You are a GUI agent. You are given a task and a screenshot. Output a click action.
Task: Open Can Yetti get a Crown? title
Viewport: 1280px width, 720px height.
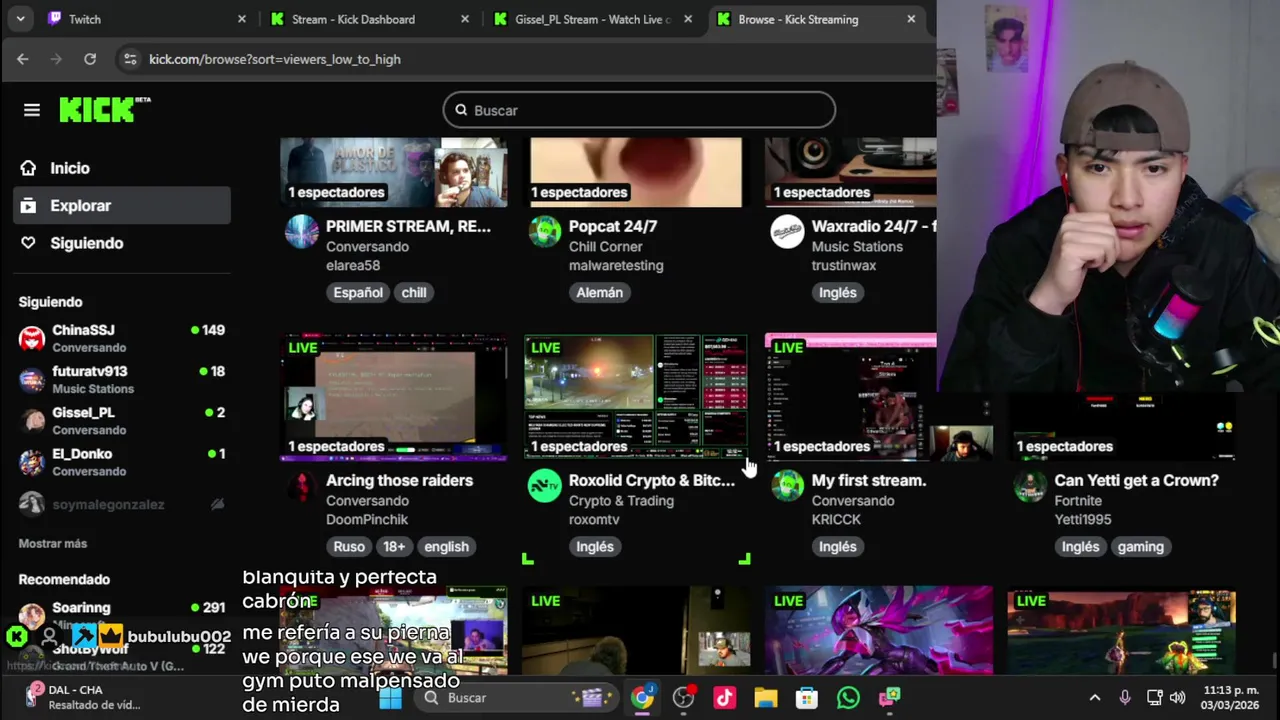pyautogui.click(x=1136, y=480)
